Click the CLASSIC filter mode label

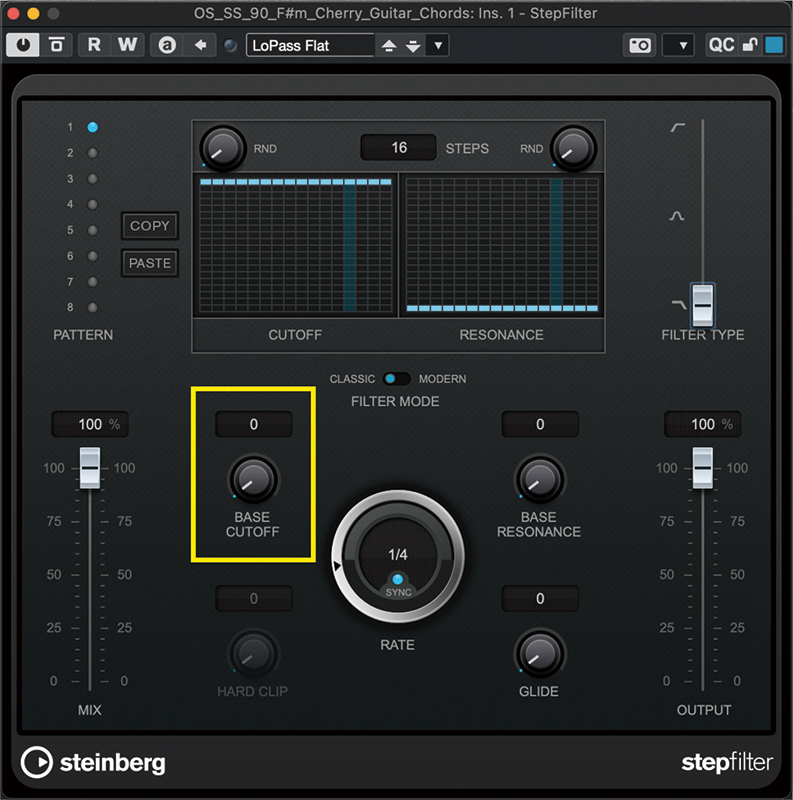(352, 379)
